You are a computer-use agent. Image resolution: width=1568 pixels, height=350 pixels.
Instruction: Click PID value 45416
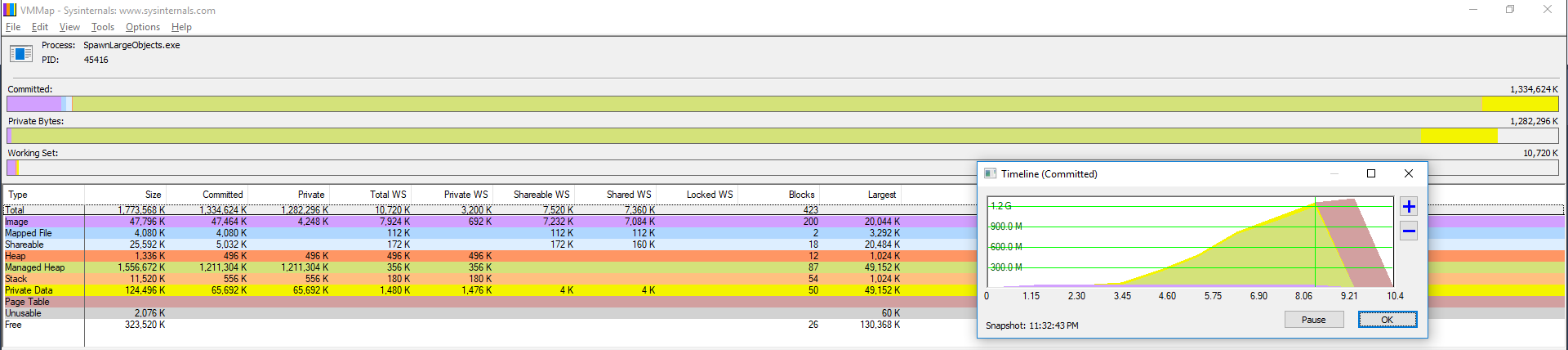pyautogui.click(x=96, y=60)
